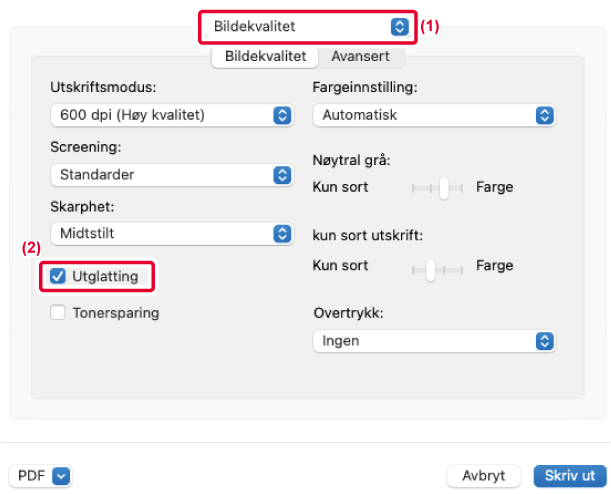Enable the Tonersparing checkbox
611x494 pixels.
tap(58, 313)
